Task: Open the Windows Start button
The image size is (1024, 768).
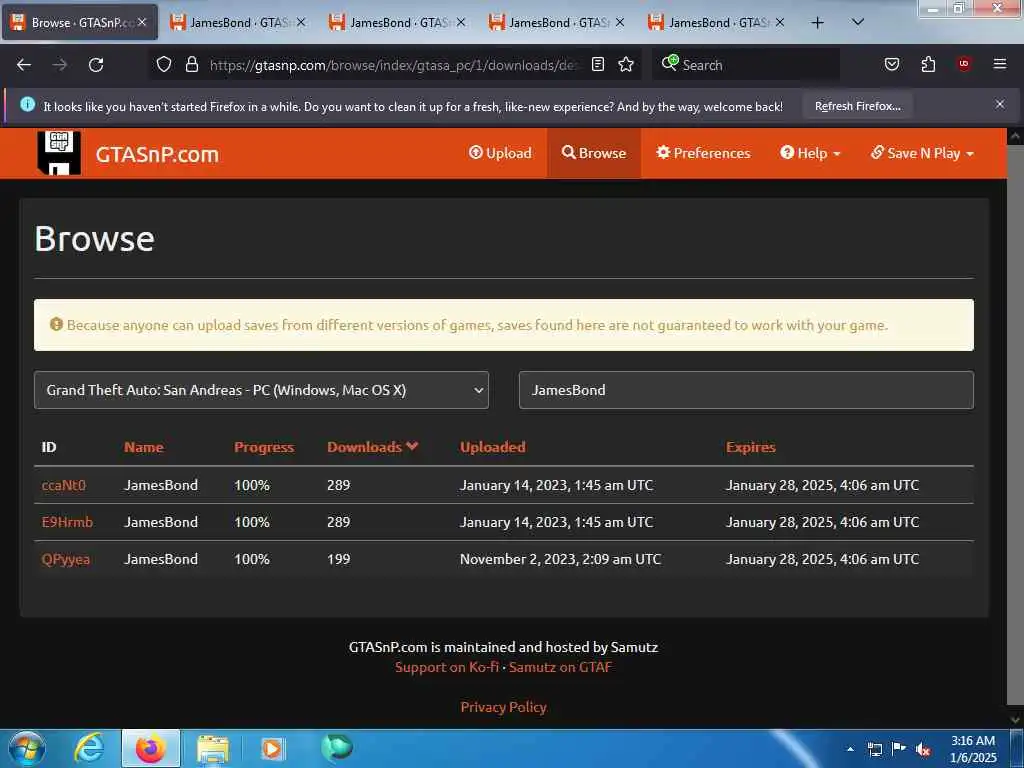Action: pos(27,748)
